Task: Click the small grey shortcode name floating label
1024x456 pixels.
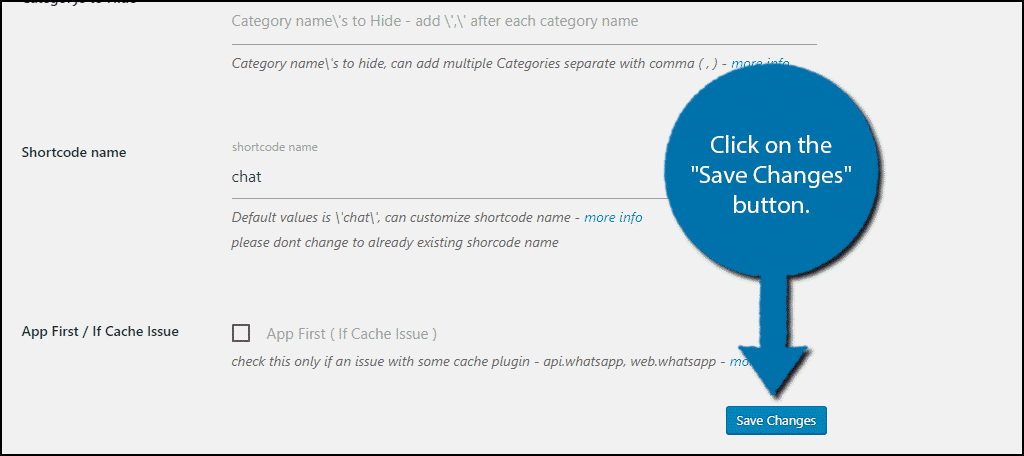Action: (274, 147)
